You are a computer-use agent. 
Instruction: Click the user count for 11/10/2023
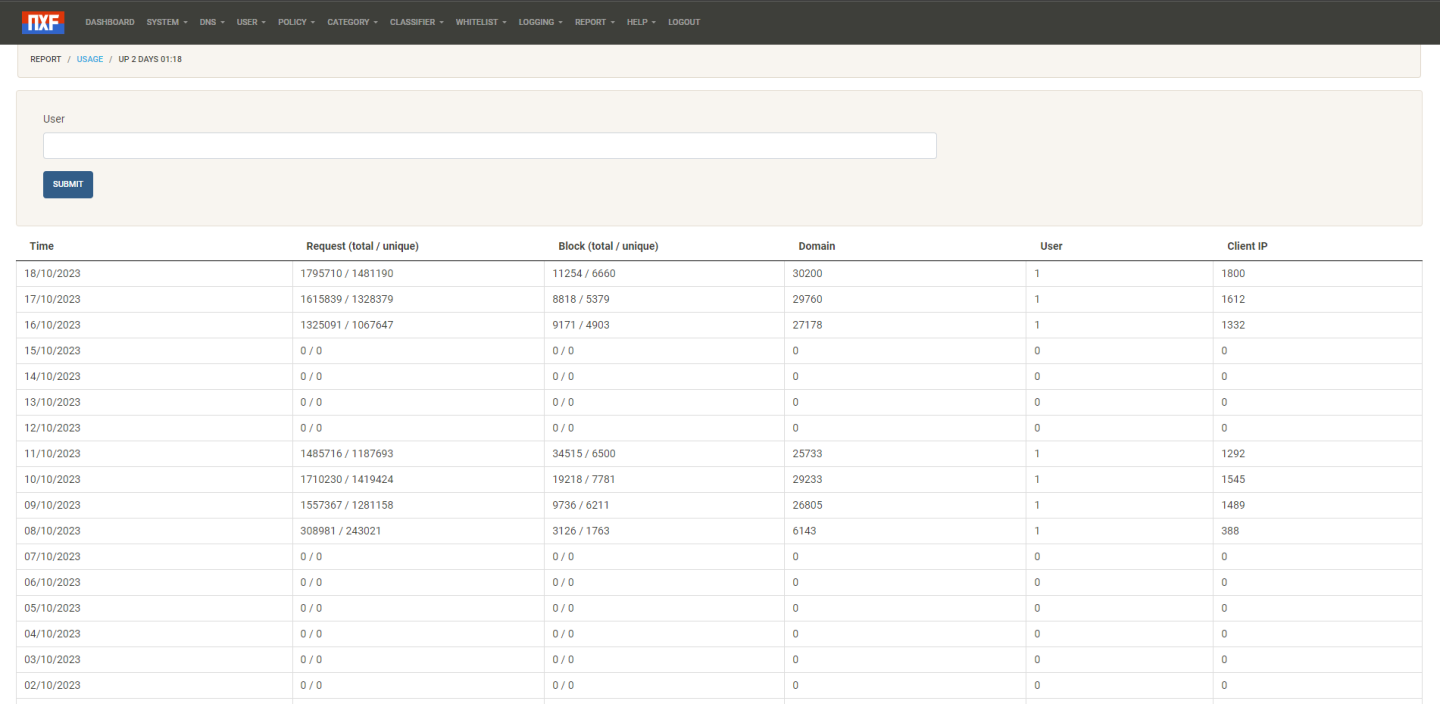1037,454
